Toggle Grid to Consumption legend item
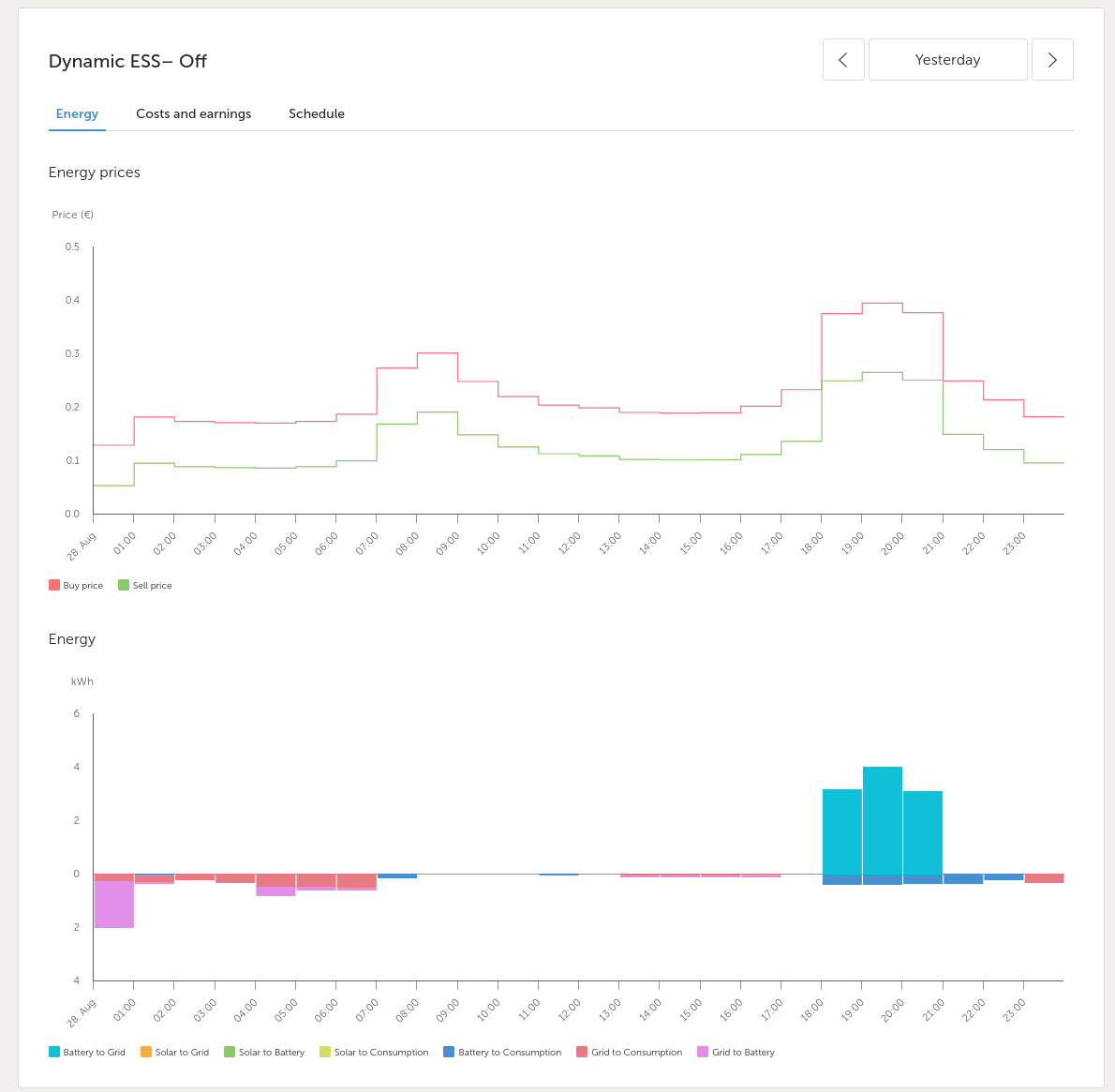Viewport: 1115px width, 1092px height. pyautogui.click(x=630, y=1052)
